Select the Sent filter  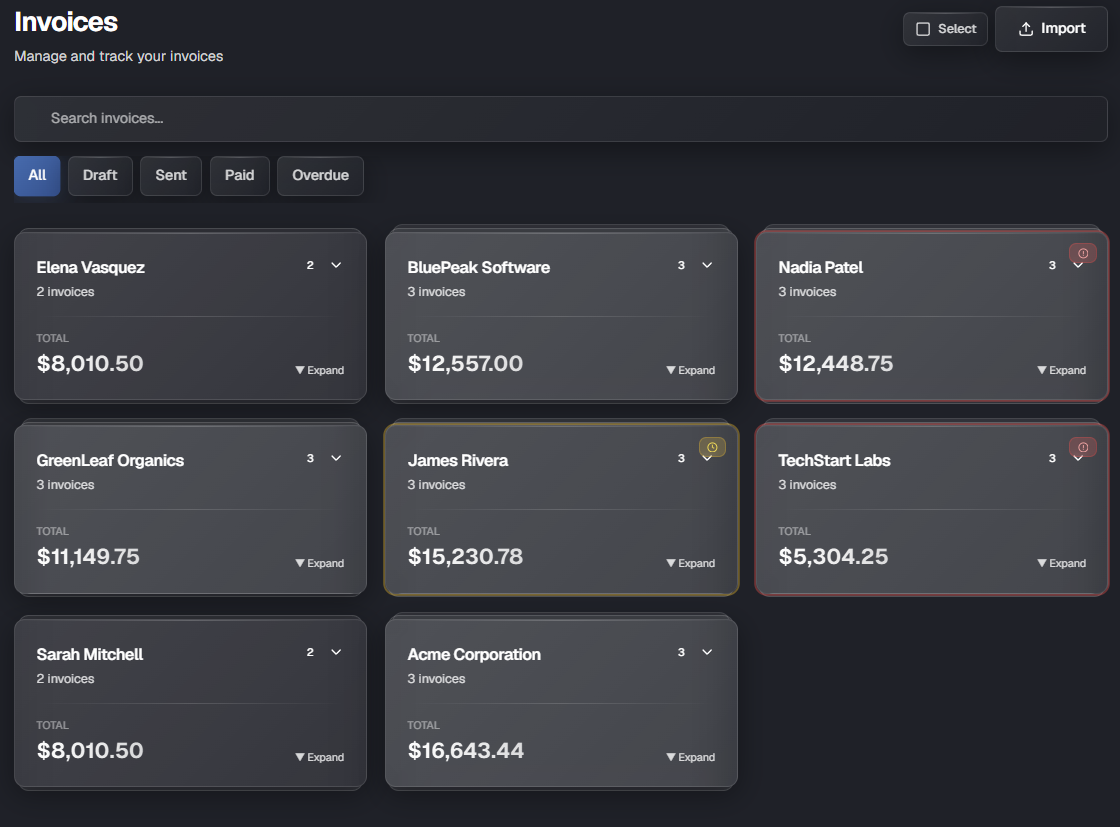pos(170,175)
